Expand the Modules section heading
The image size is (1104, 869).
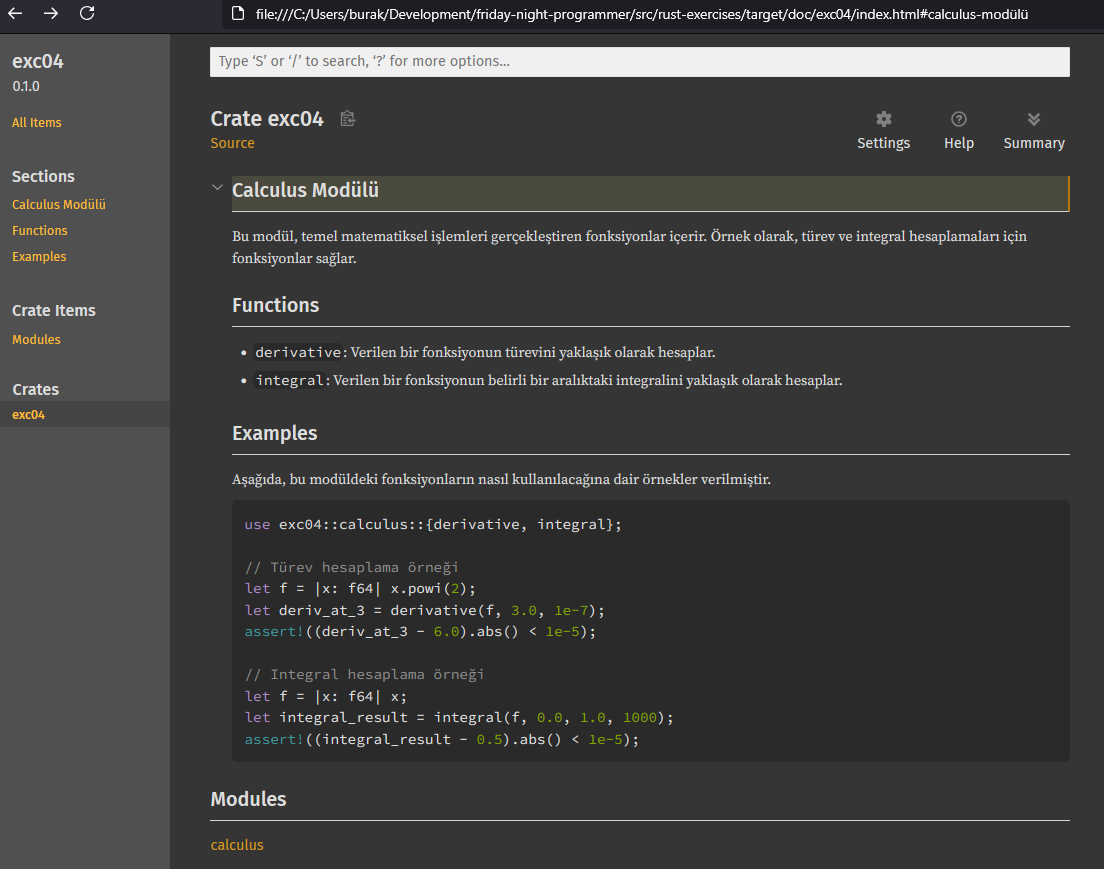(x=248, y=799)
